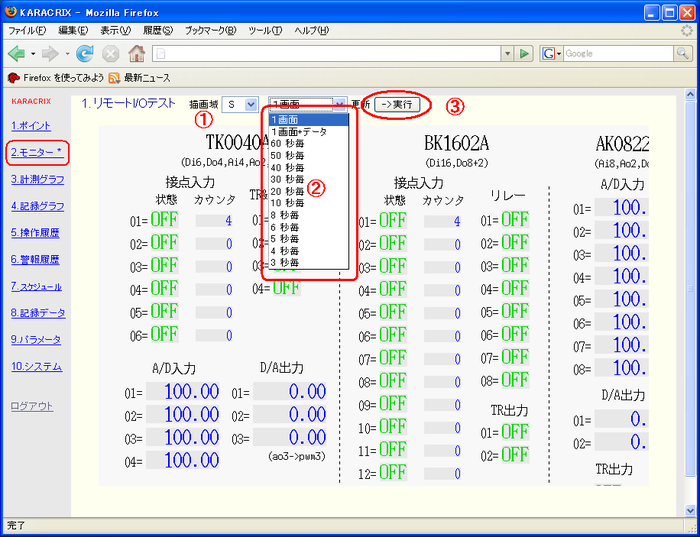
Task: Choose 4 秒毎 update interval
Action: point(308,251)
